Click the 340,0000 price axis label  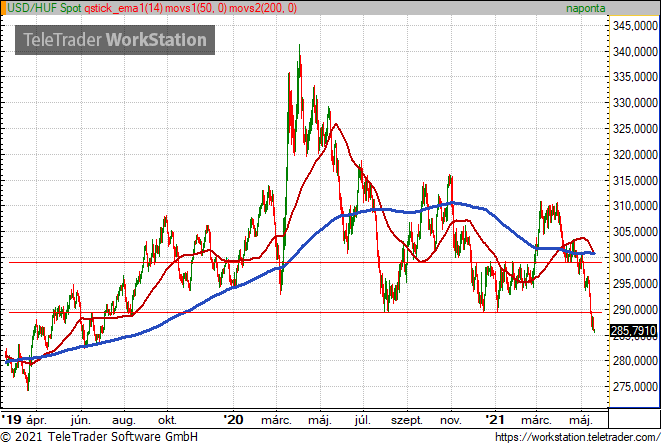coord(635,52)
